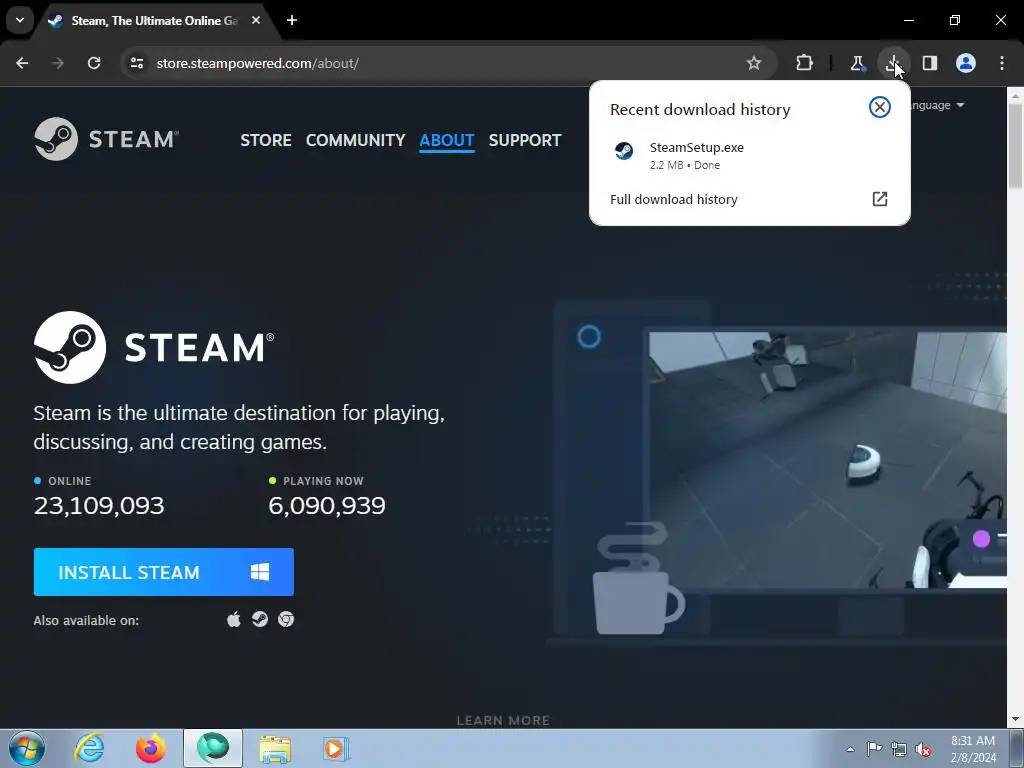Click the external link icon for full history
1024x768 pixels.
pyautogui.click(x=880, y=199)
